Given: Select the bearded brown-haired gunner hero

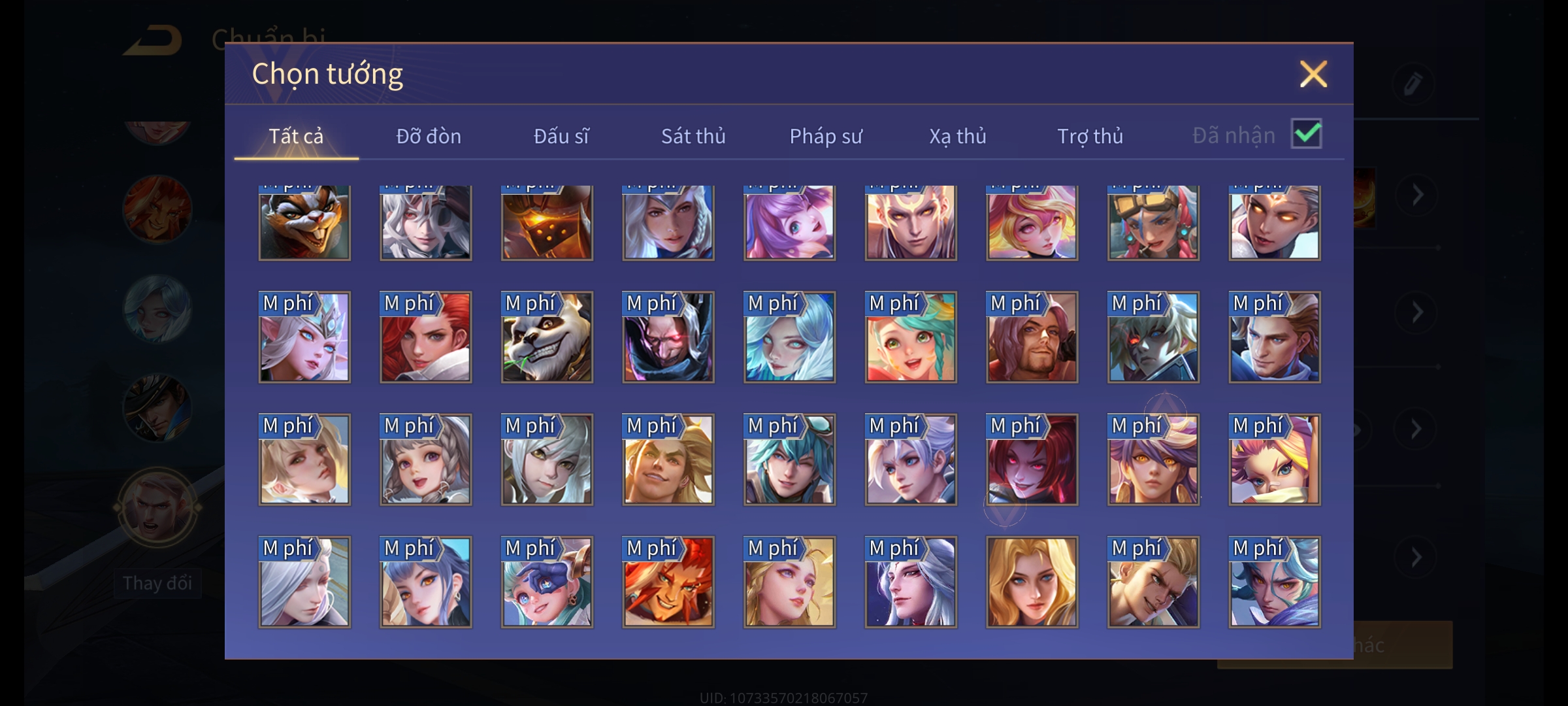Looking at the screenshot, I should tap(1032, 337).
